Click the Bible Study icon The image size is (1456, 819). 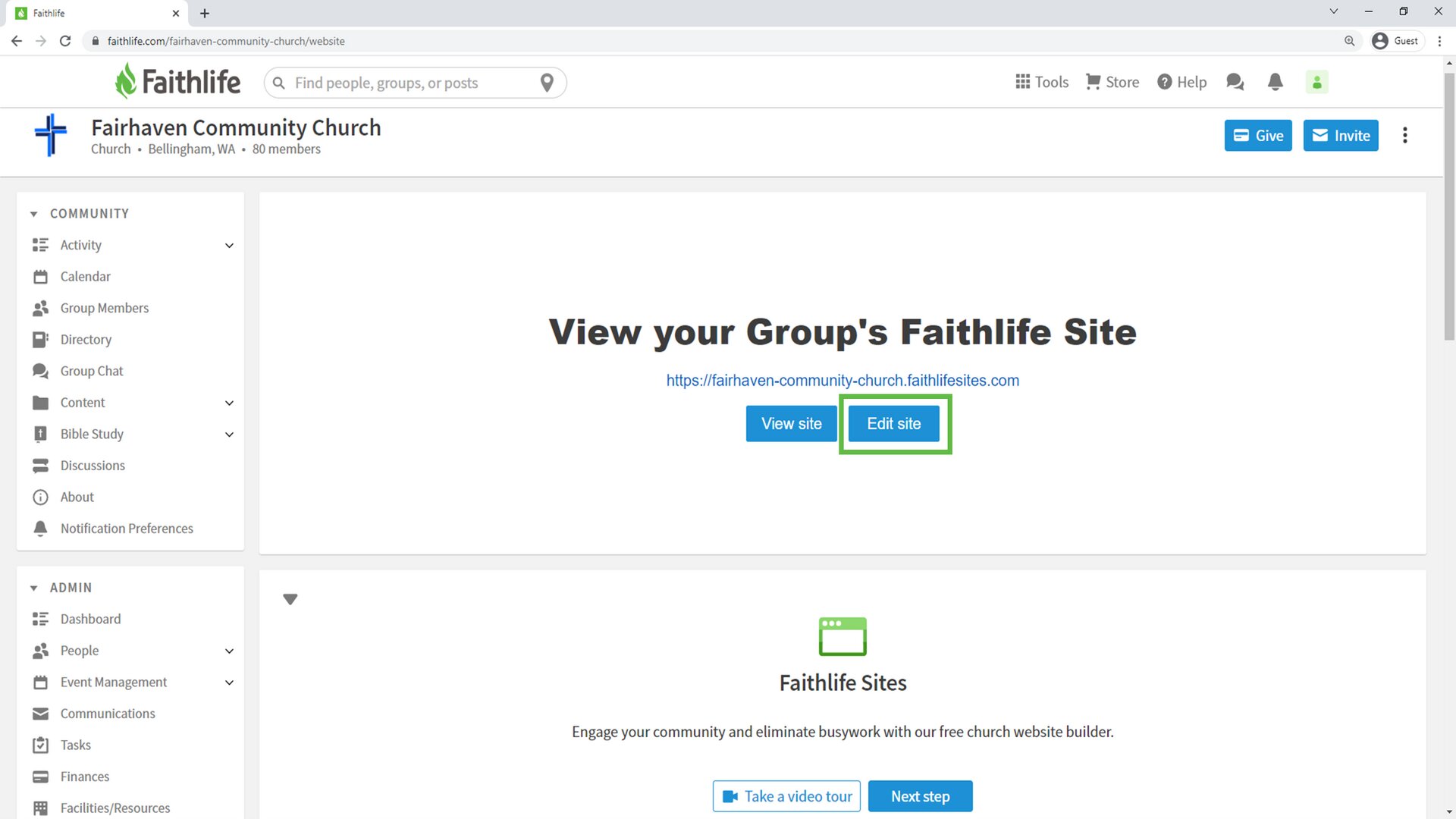[40, 434]
